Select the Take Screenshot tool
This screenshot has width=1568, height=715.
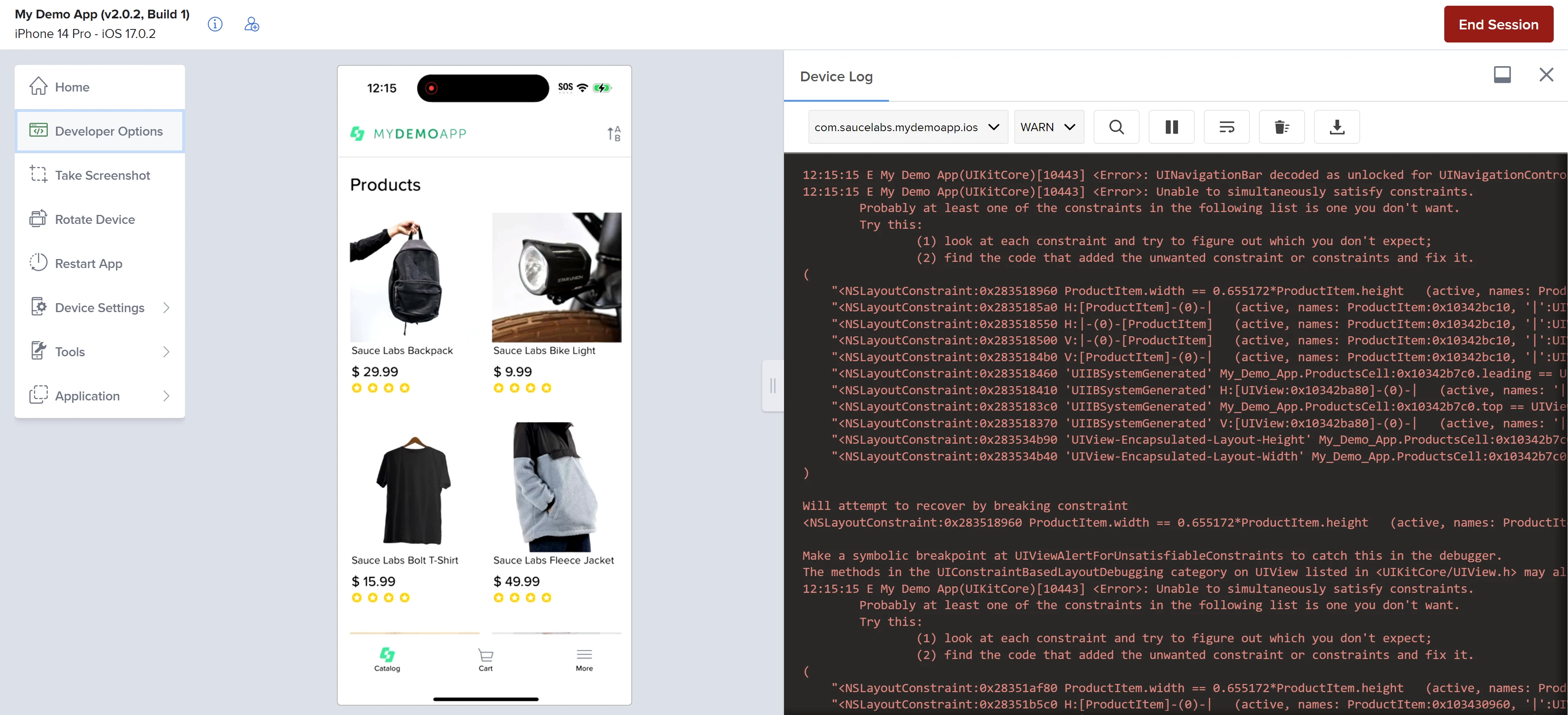pyautogui.click(x=102, y=175)
